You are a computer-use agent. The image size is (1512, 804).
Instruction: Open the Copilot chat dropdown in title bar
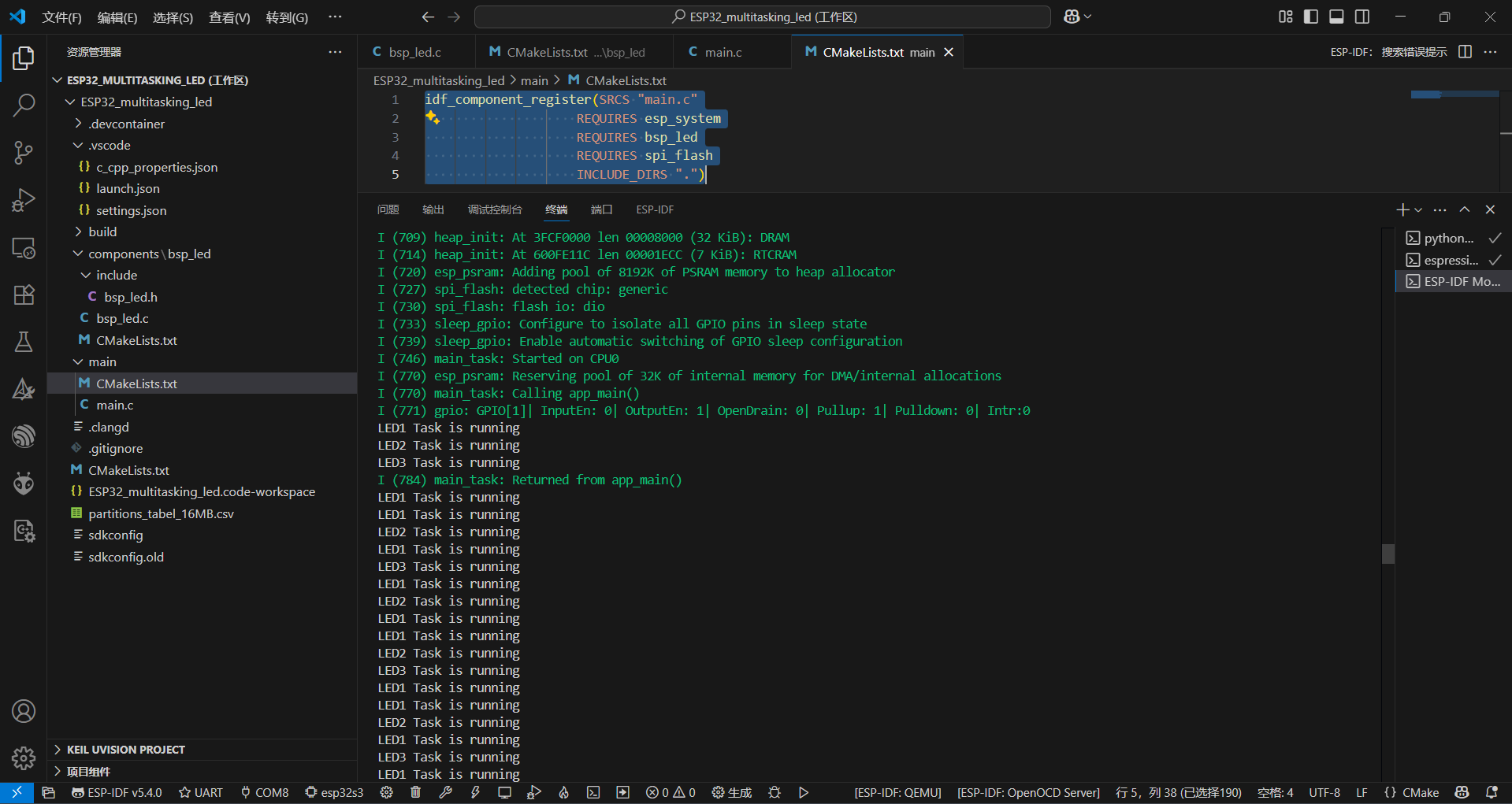(x=1088, y=17)
